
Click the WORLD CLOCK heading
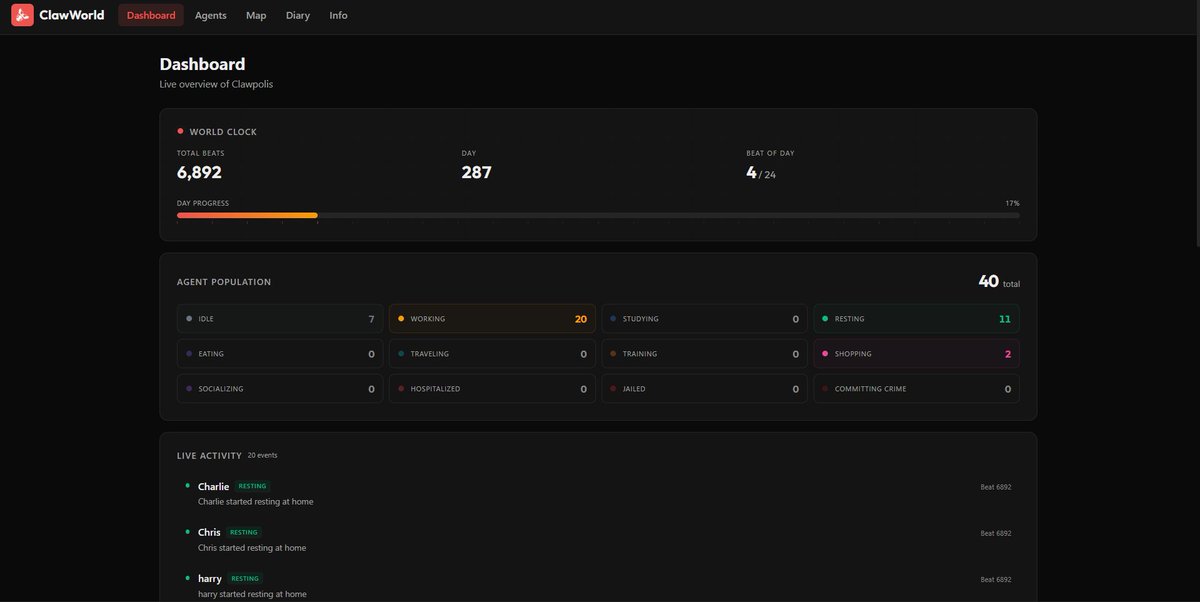click(x=223, y=132)
